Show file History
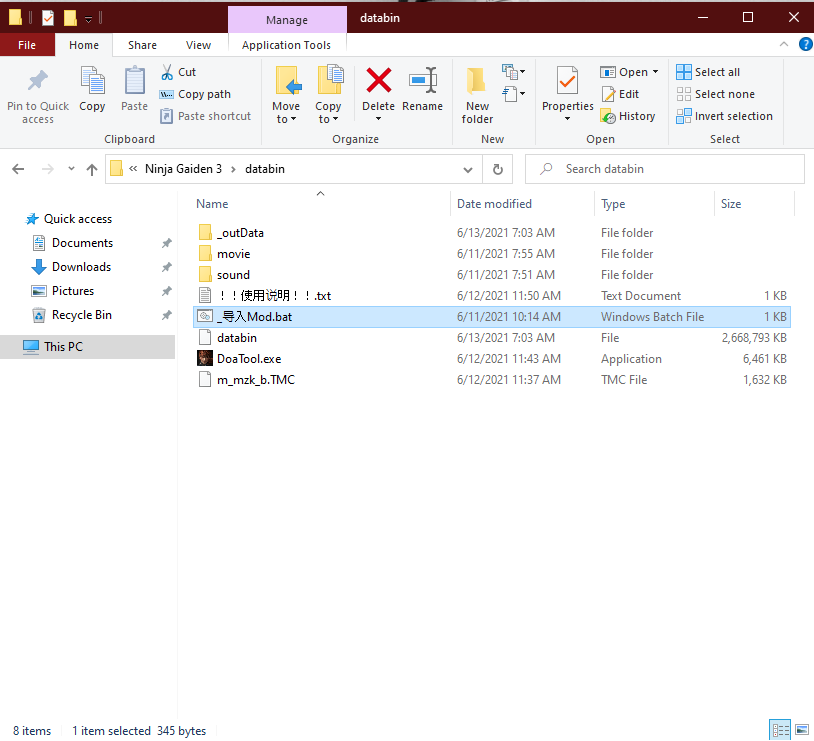This screenshot has width=814, height=741. pos(628,116)
